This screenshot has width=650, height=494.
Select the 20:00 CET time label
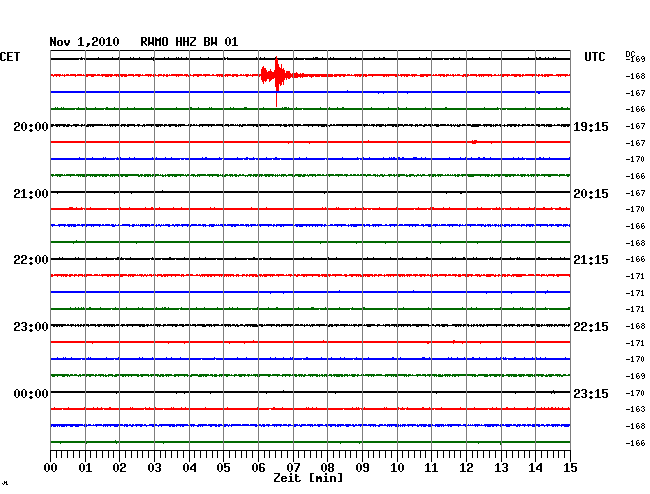point(31,126)
